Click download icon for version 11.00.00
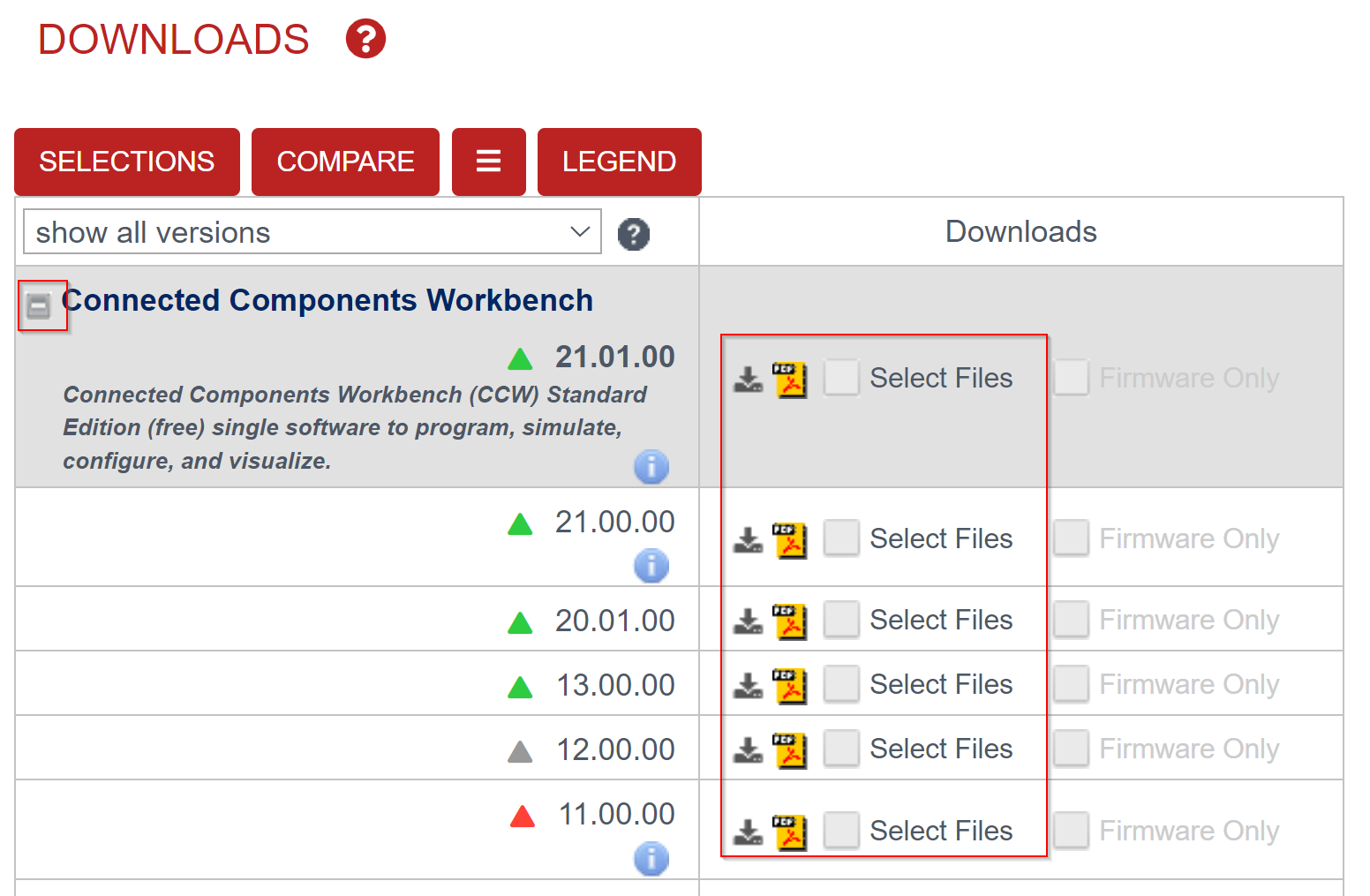The height and width of the screenshot is (896, 1370). pyautogui.click(x=749, y=832)
